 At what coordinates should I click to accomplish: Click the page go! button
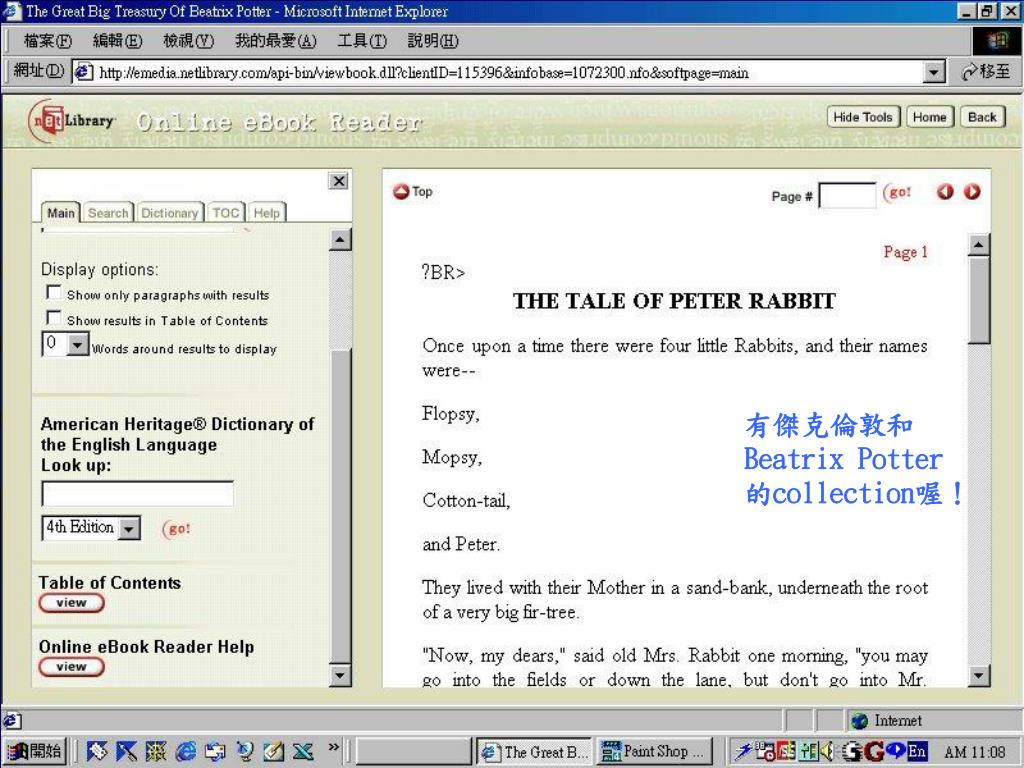(x=897, y=193)
